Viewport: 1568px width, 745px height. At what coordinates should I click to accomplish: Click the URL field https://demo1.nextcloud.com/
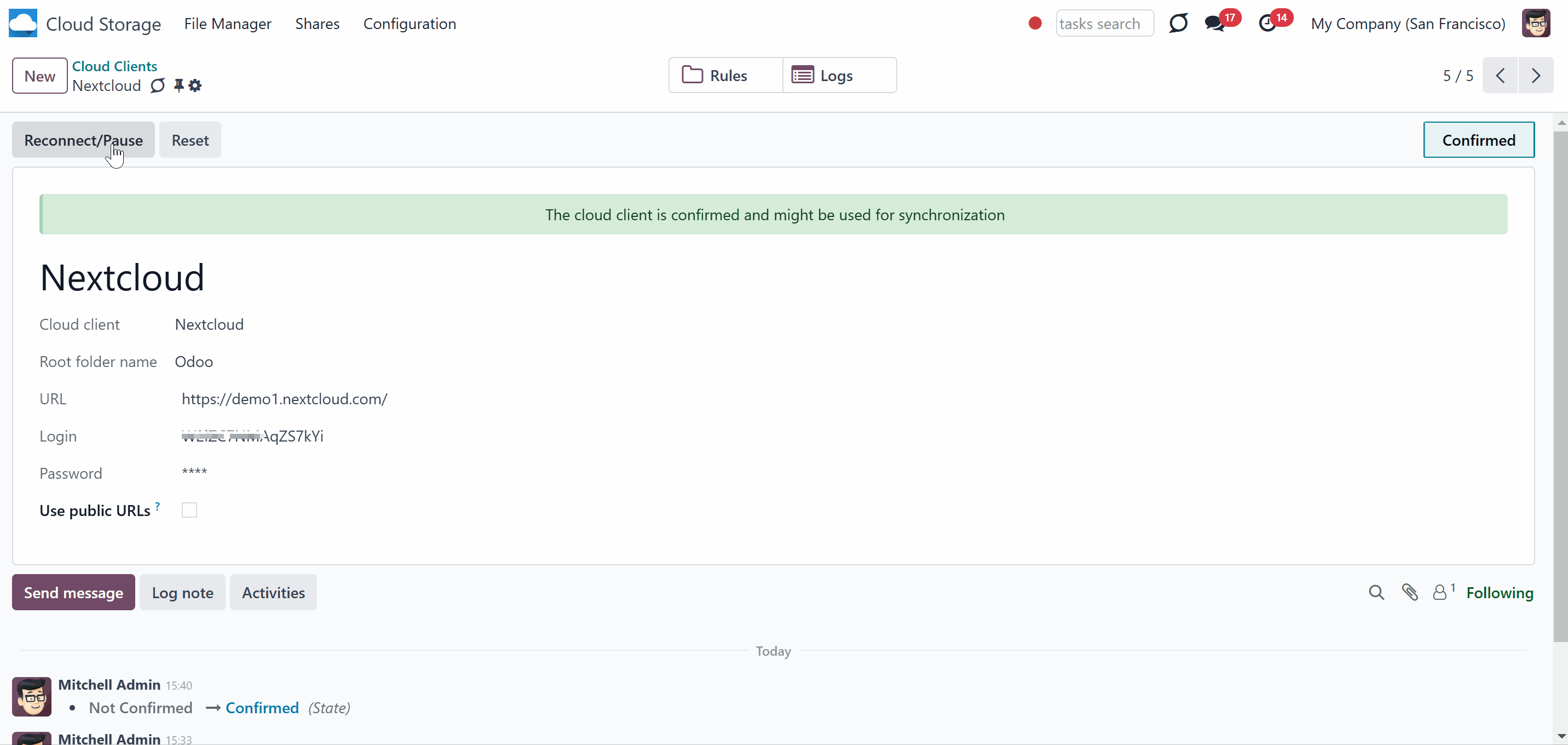tap(284, 398)
